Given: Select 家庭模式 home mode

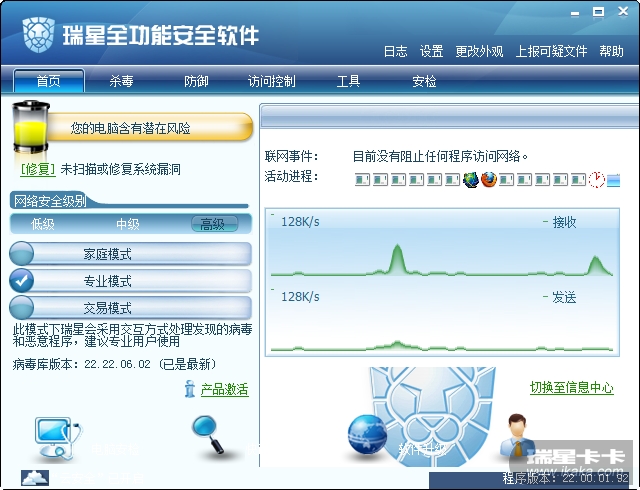Looking at the screenshot, I should [130, 254].
